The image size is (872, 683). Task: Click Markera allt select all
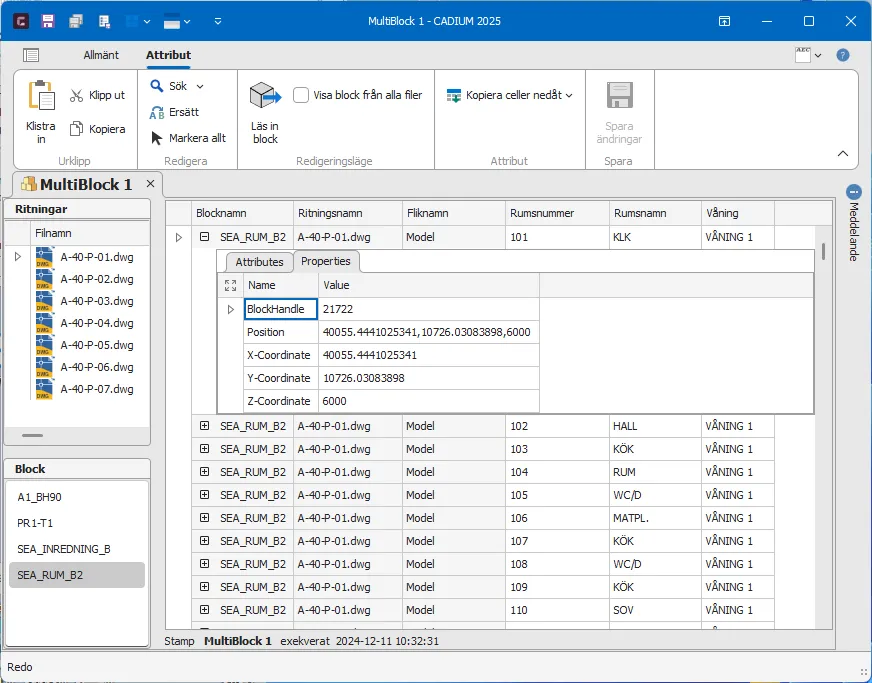(188, 138)
